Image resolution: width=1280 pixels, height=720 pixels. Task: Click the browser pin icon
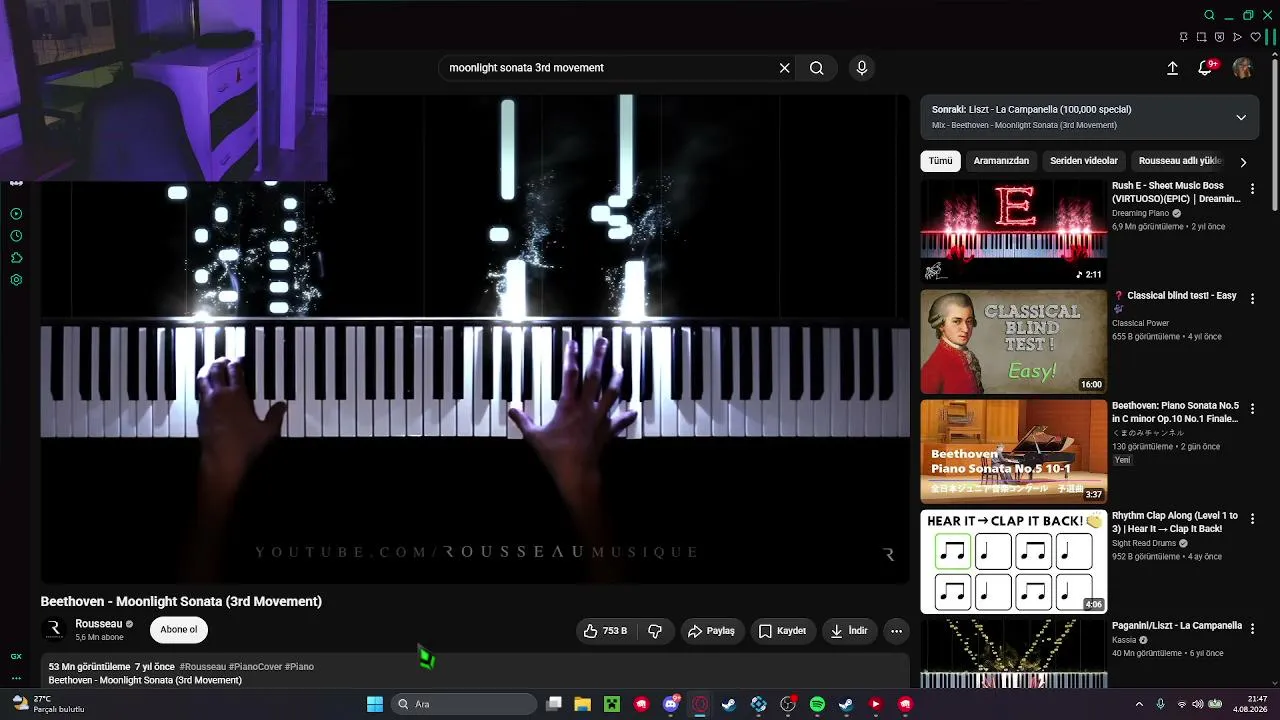[x=1183, y=37]
